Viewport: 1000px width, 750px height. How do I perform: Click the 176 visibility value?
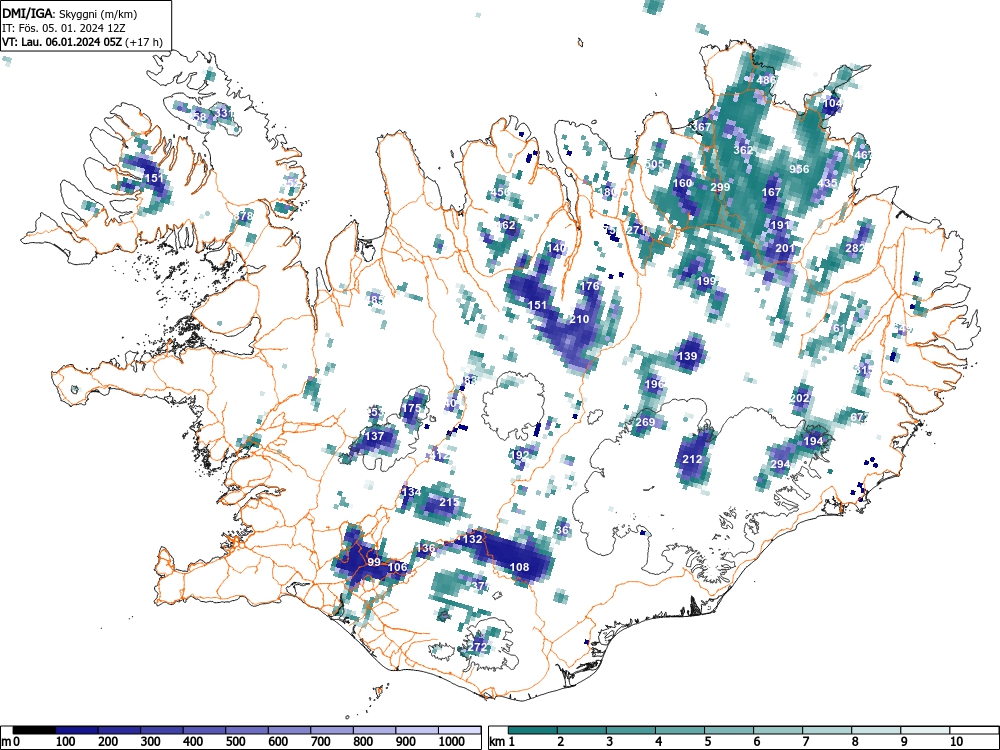[x=590, y=286]
